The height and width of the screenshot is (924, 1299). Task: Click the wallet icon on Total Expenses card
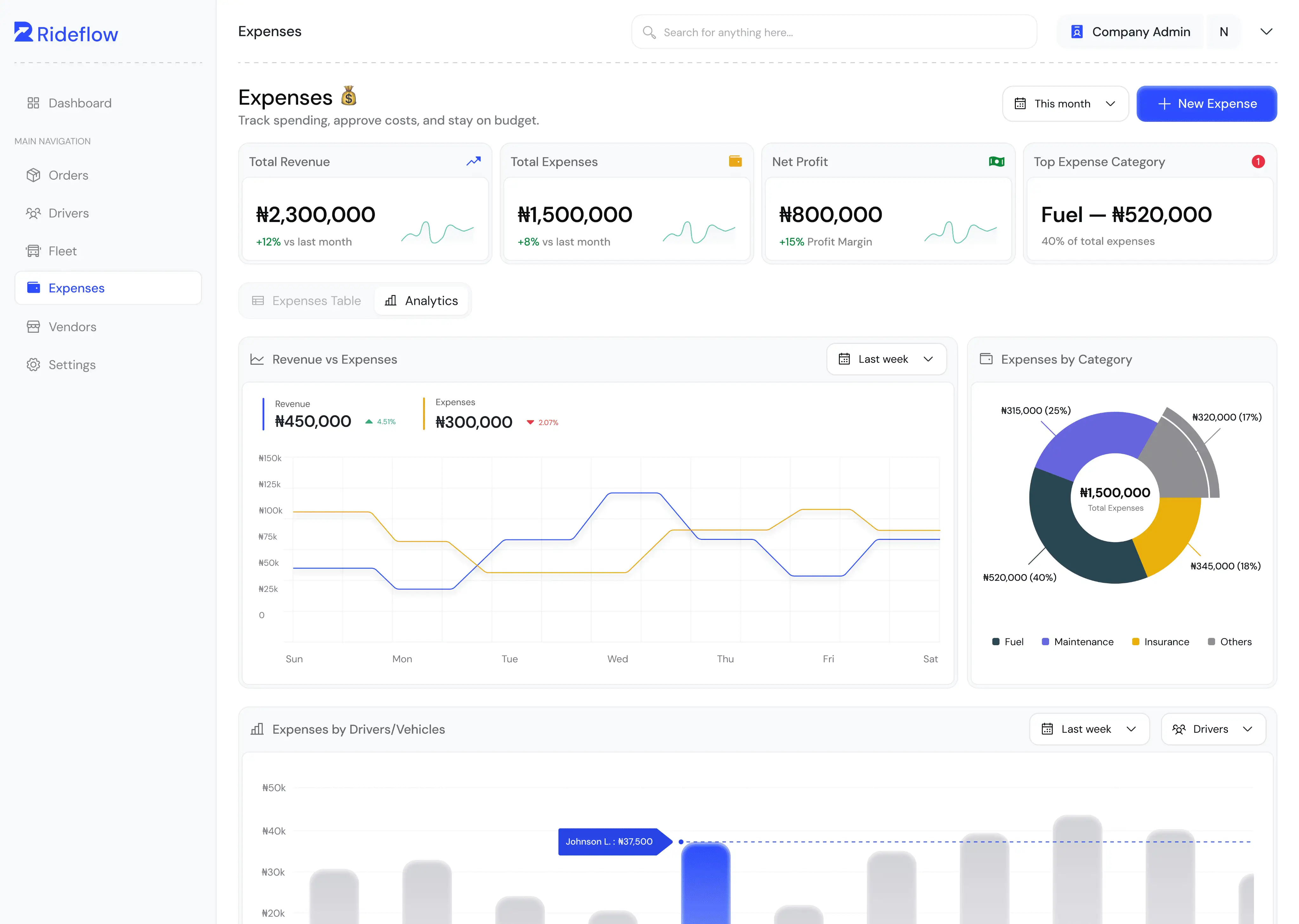[735, 161]
